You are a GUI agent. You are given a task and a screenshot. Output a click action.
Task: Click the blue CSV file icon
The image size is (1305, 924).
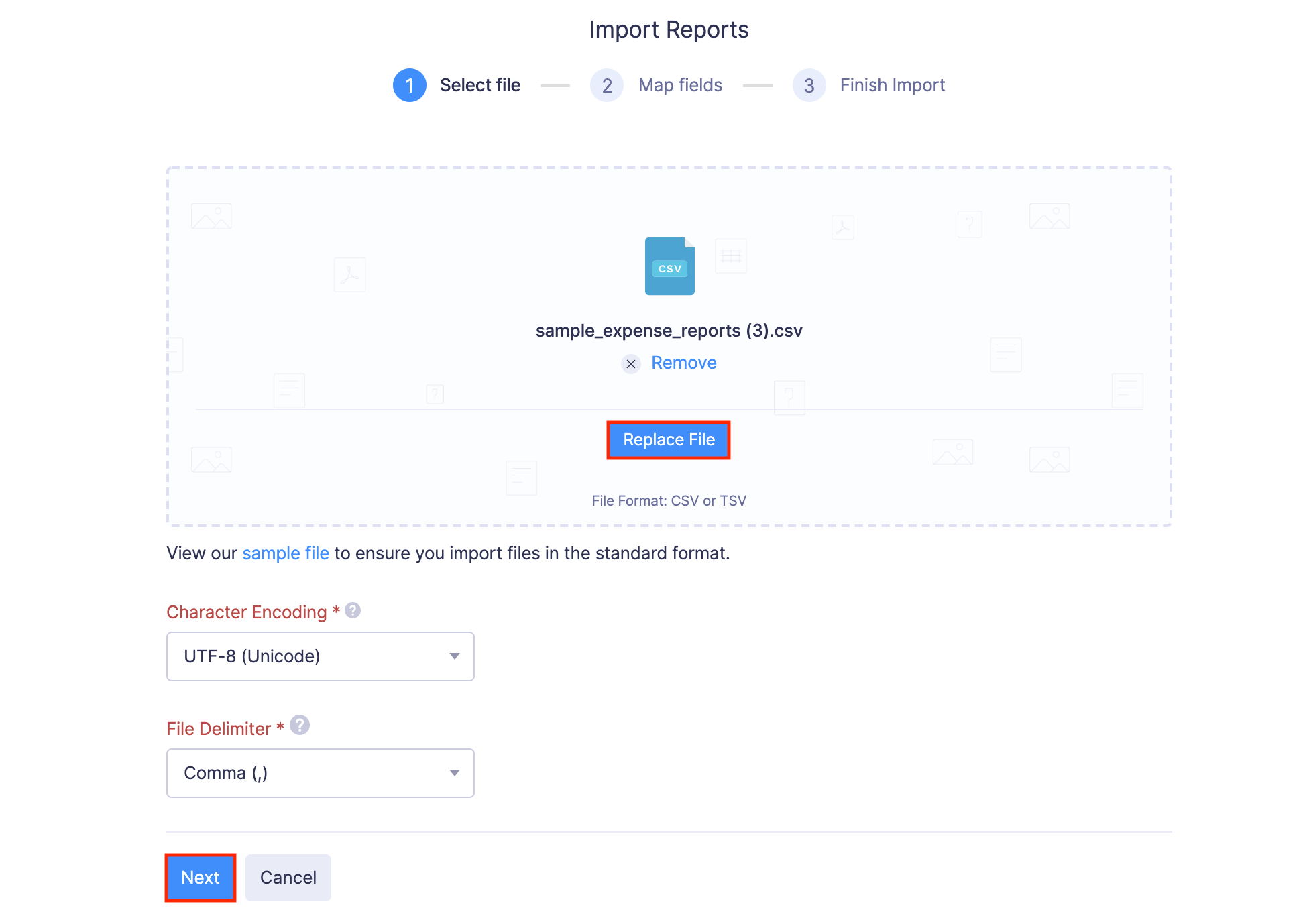pos(669,266)
